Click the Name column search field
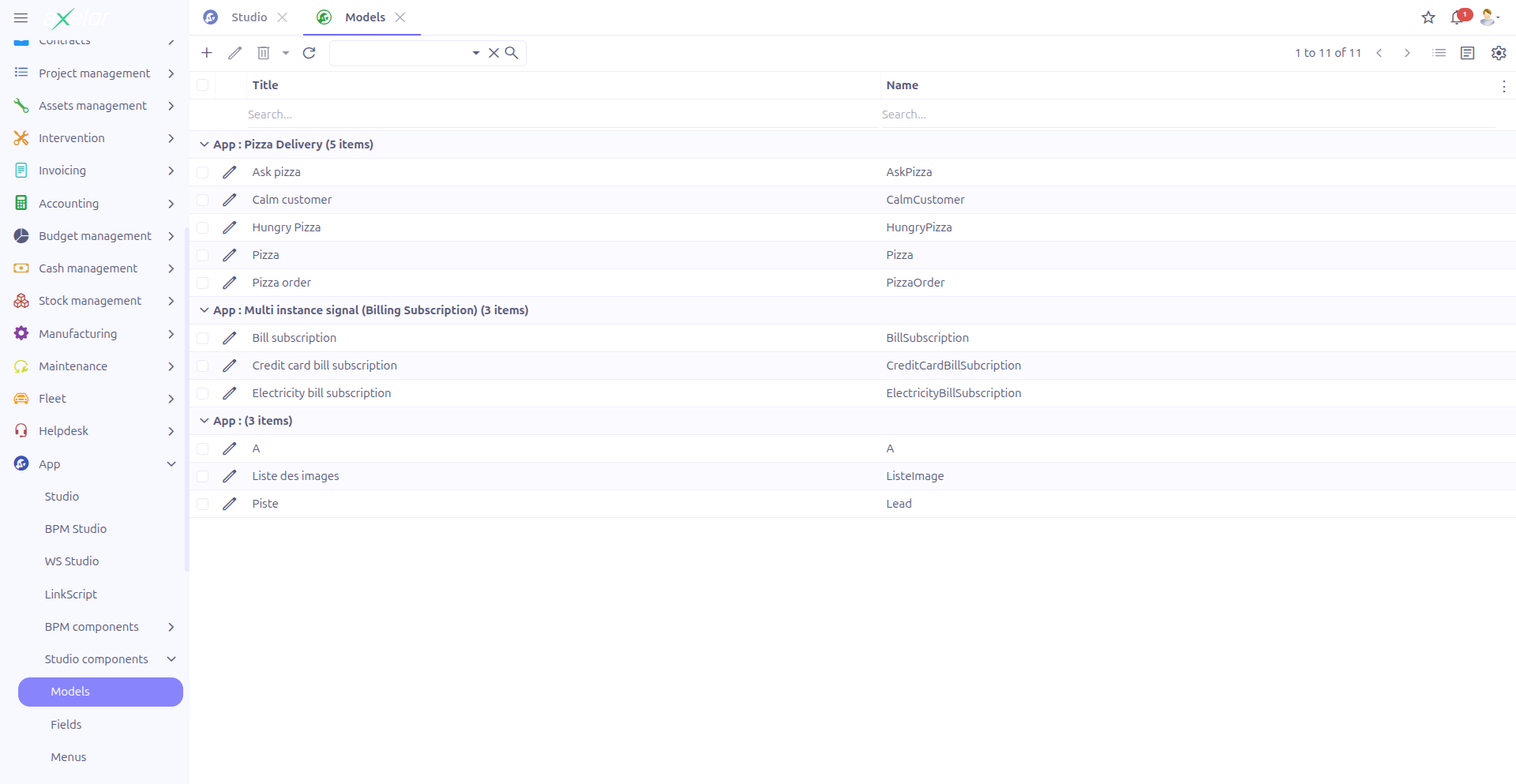 click(1184, 114)
